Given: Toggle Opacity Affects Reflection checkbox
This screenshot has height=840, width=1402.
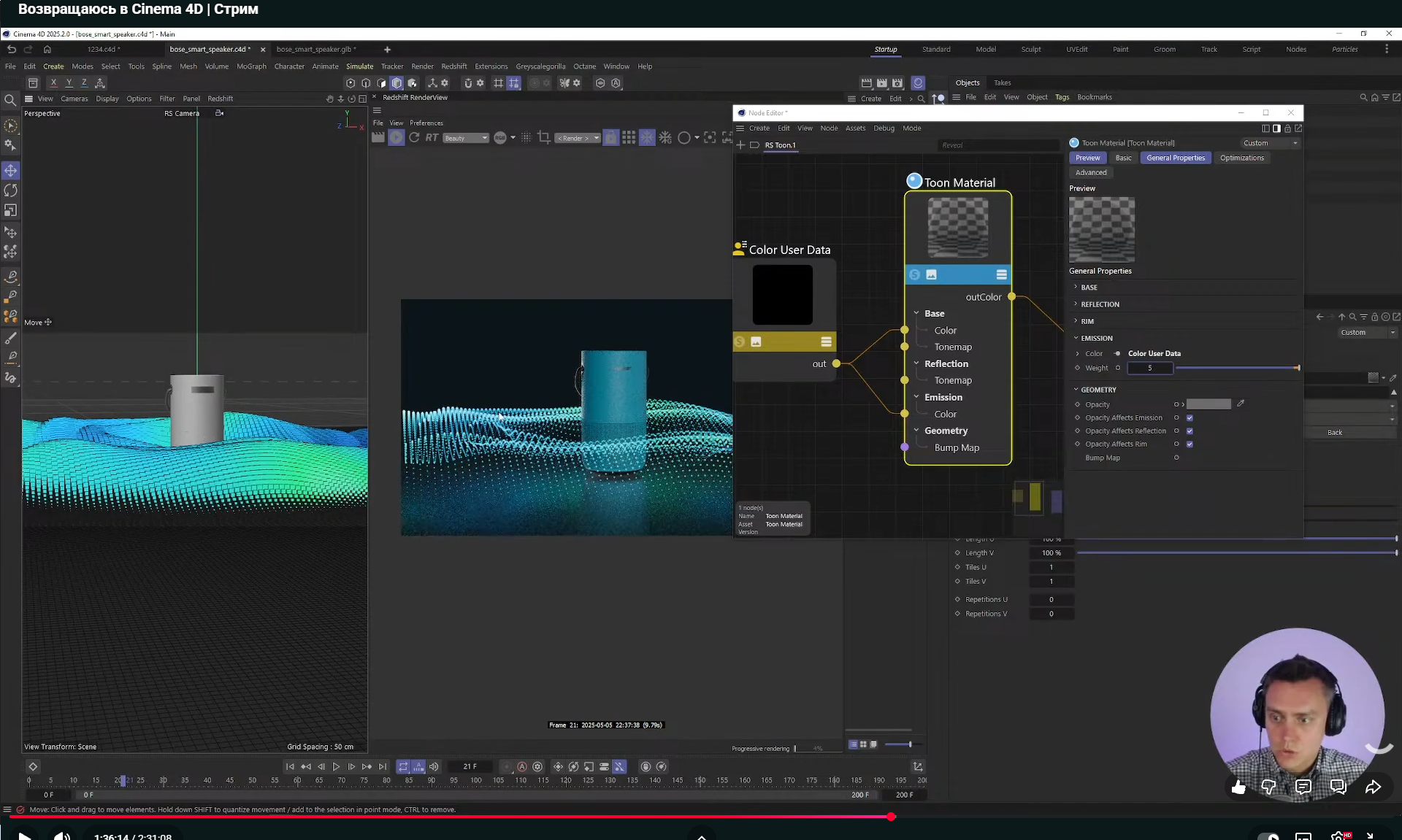Looking at the screenshot, I should [x=1190, y=431].
